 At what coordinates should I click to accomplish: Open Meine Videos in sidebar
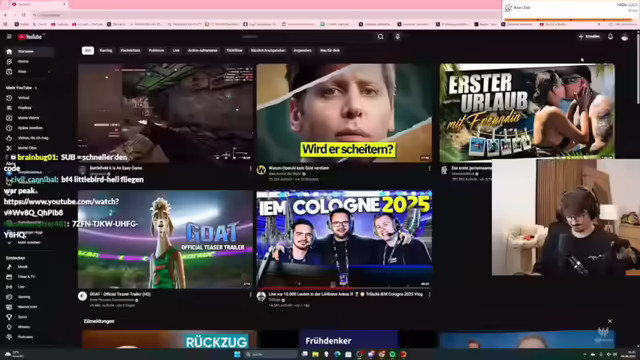pyautogui.click(x=29, y=118)
